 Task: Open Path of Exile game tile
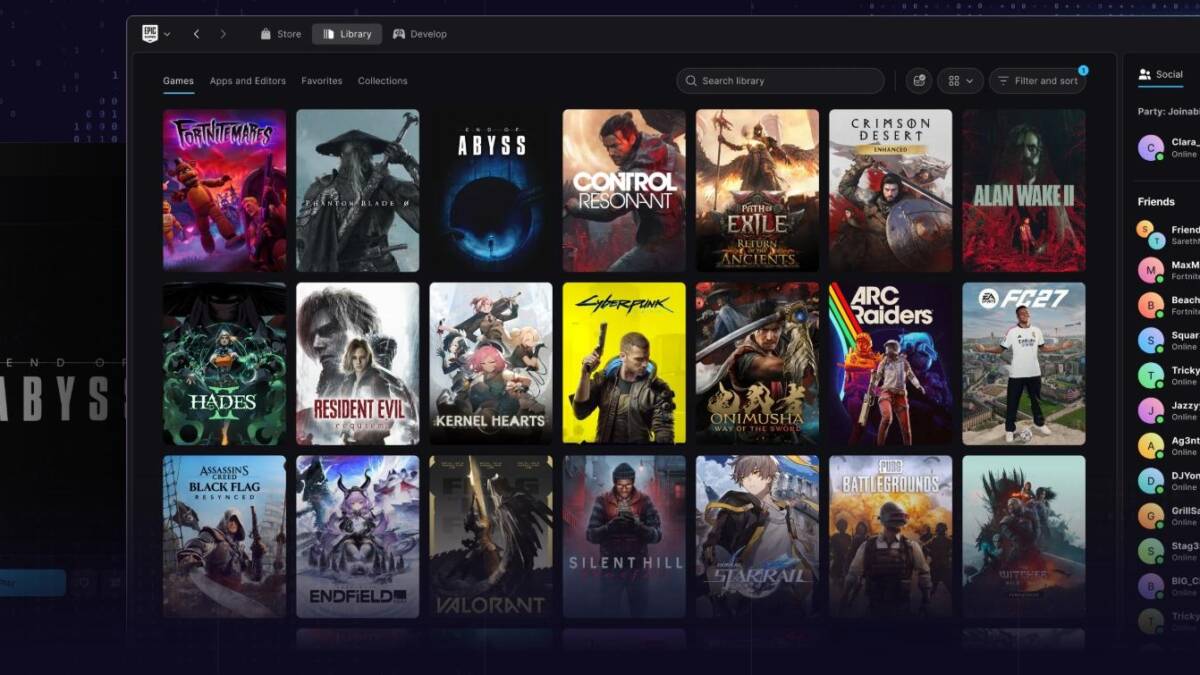click(757, 190)
